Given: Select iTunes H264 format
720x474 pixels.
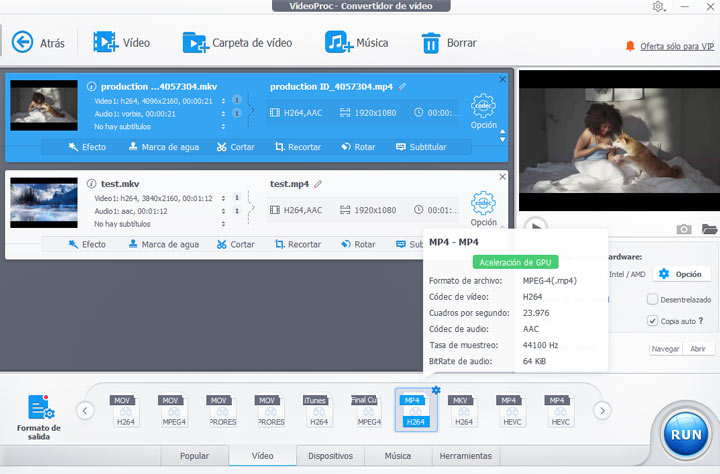Looking at the screenshot, I should coord(319,411).
